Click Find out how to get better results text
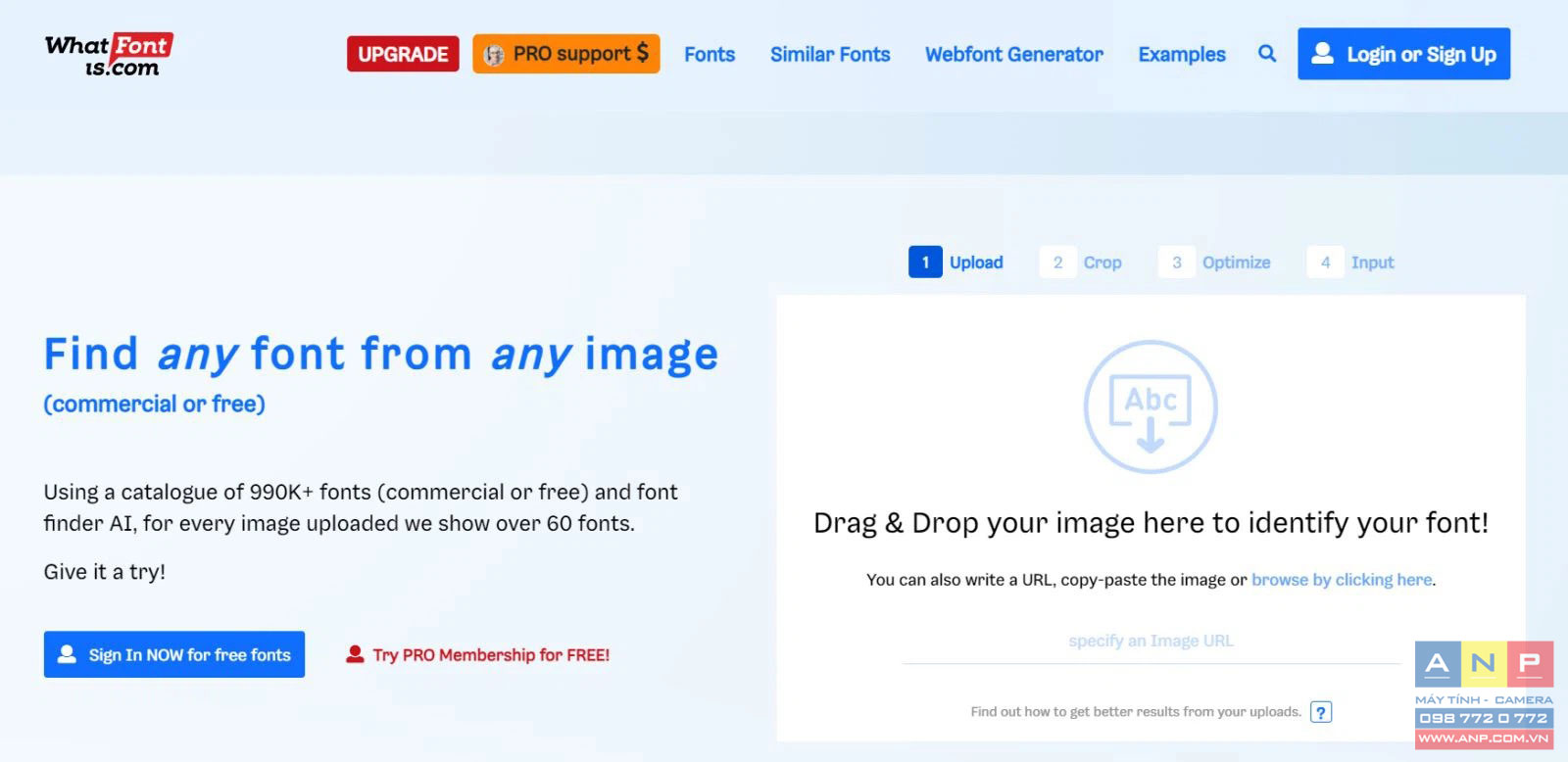This screenshot has width=1568, height=762. pos(1136,712)
